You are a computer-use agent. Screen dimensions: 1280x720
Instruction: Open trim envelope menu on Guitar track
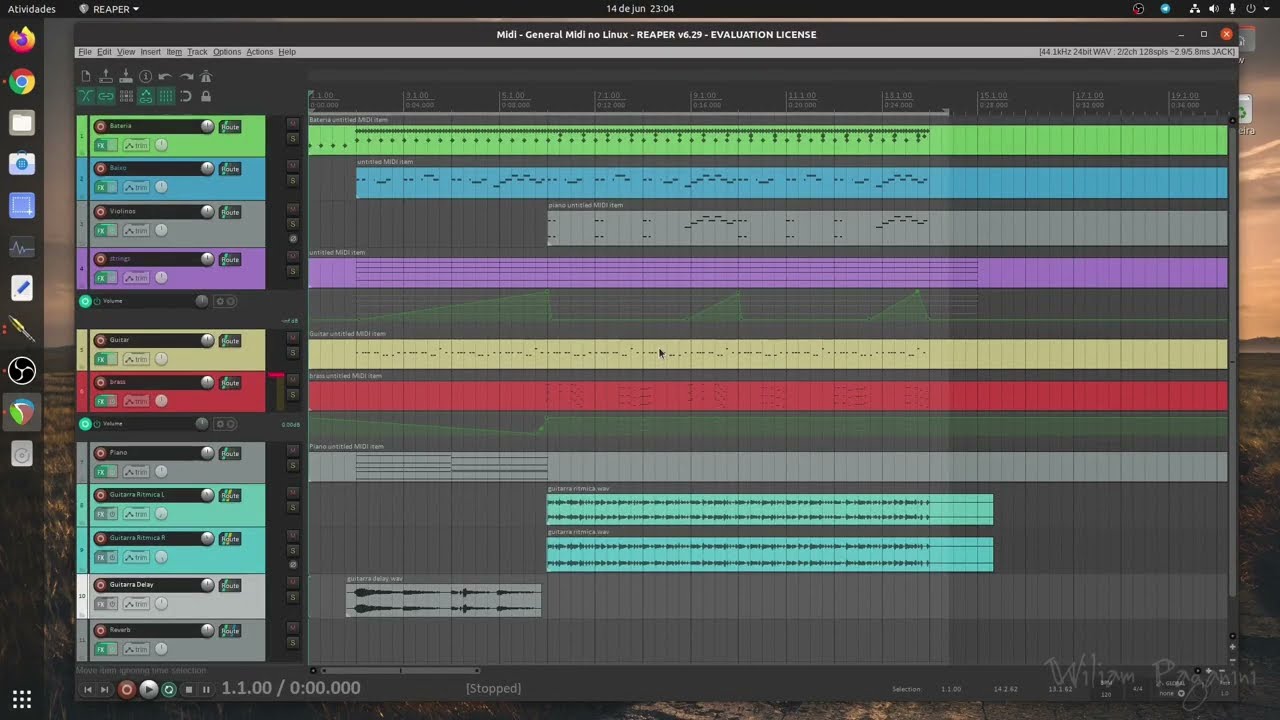pos(136,359)
